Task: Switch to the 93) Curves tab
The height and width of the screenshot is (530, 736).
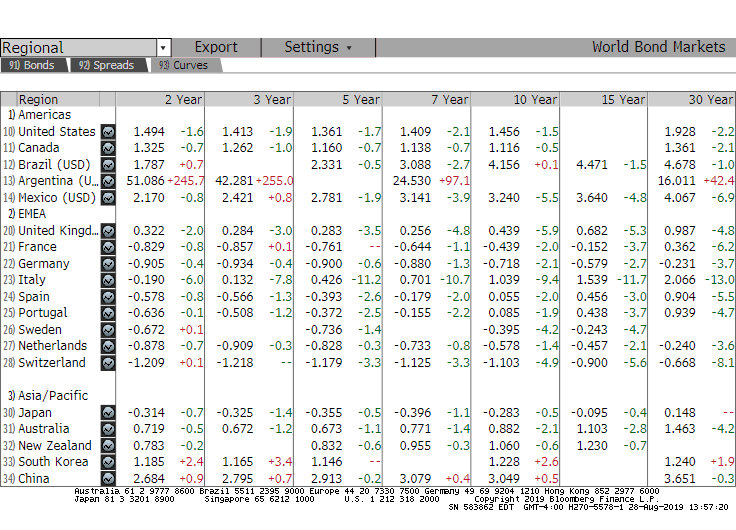Action: pyautogui.click(x=184, y=65)
